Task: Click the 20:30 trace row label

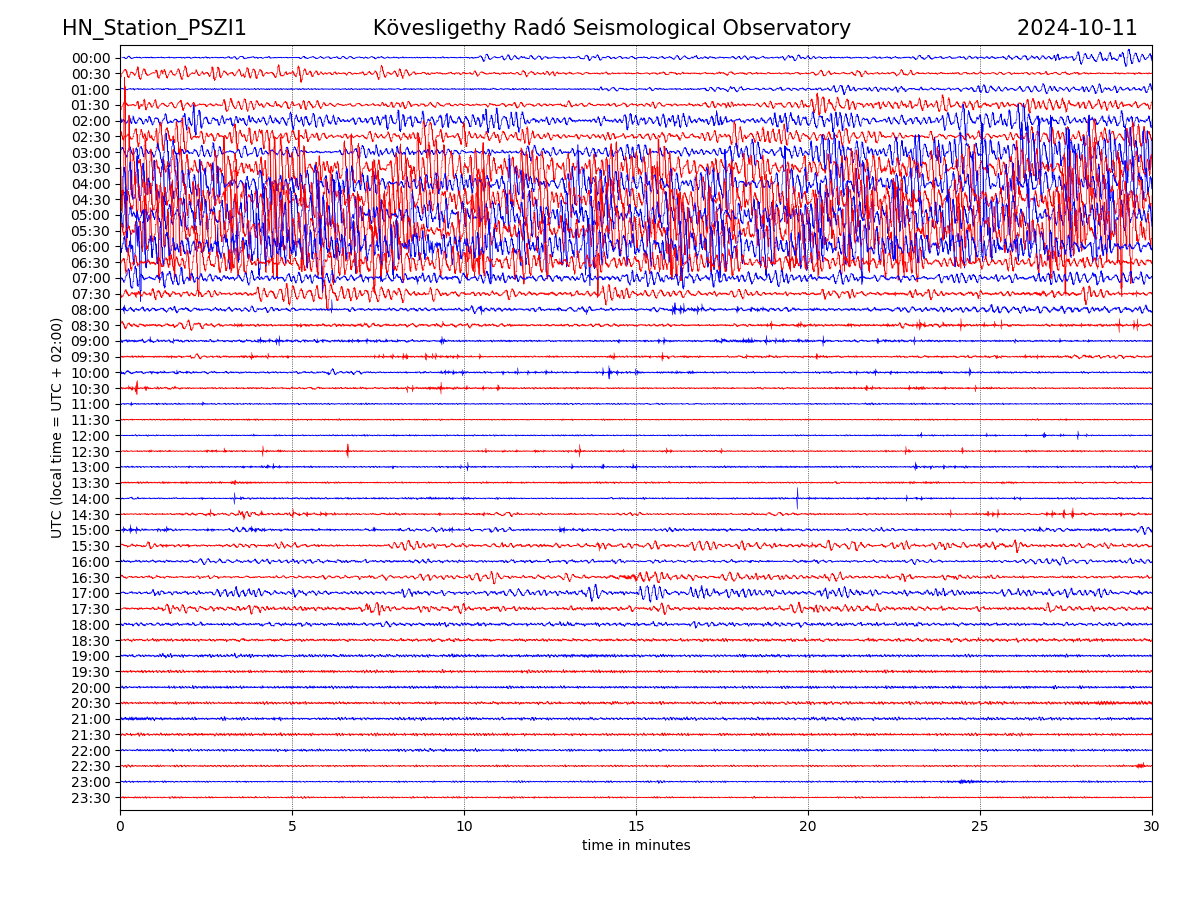Action: [x=91, y=704]
